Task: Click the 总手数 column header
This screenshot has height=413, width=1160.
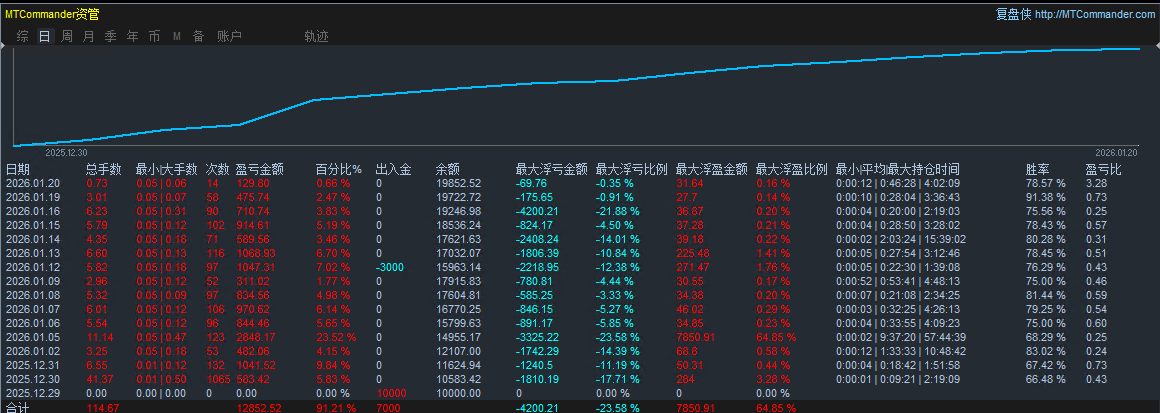Action: [104, 169]
